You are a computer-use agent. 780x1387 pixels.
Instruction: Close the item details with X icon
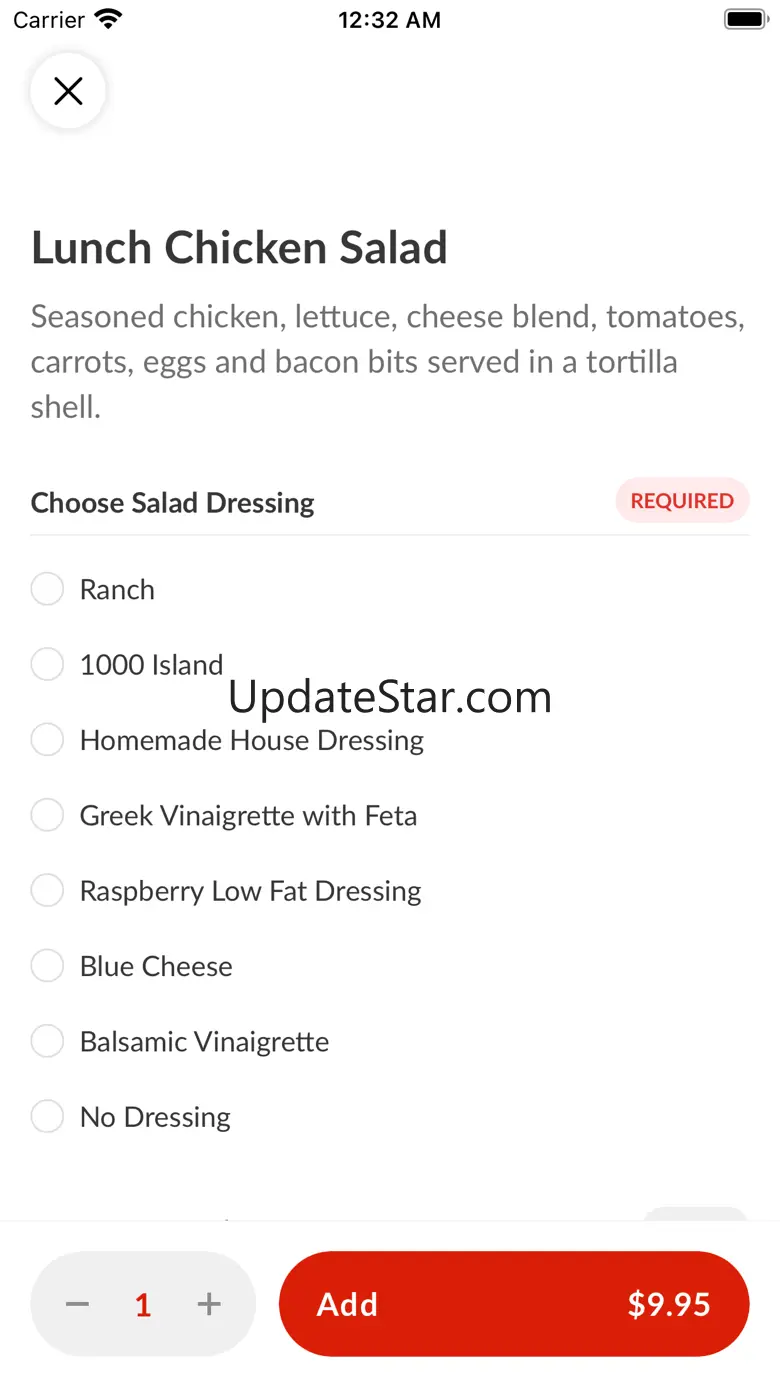click(x=68, y=92)
